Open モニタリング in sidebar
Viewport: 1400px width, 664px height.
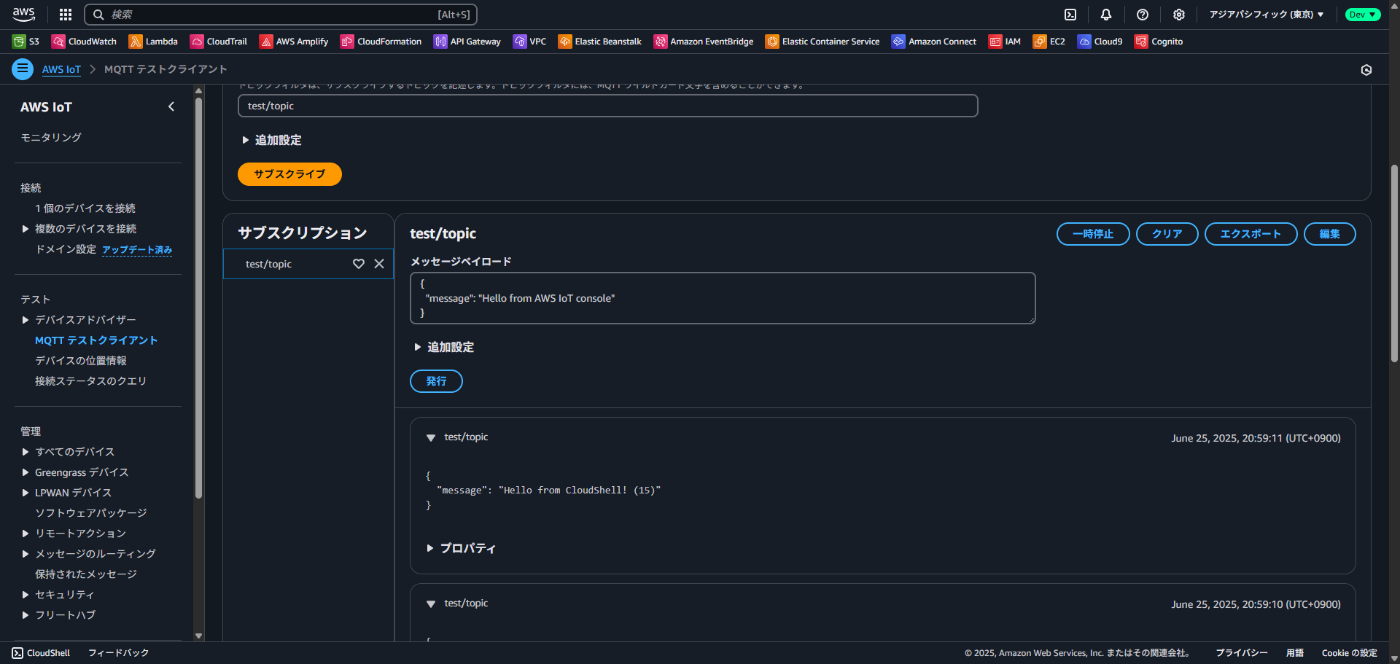pyautogui.click(x=51, y=137)
